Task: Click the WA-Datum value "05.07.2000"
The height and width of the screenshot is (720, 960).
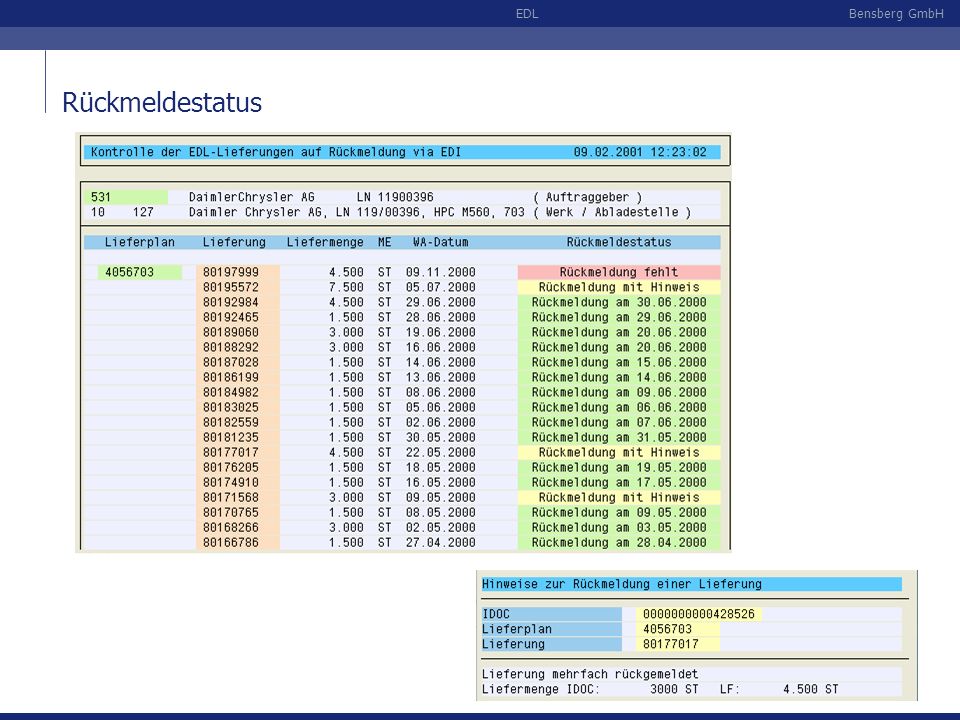Action: tap(441, 287)
